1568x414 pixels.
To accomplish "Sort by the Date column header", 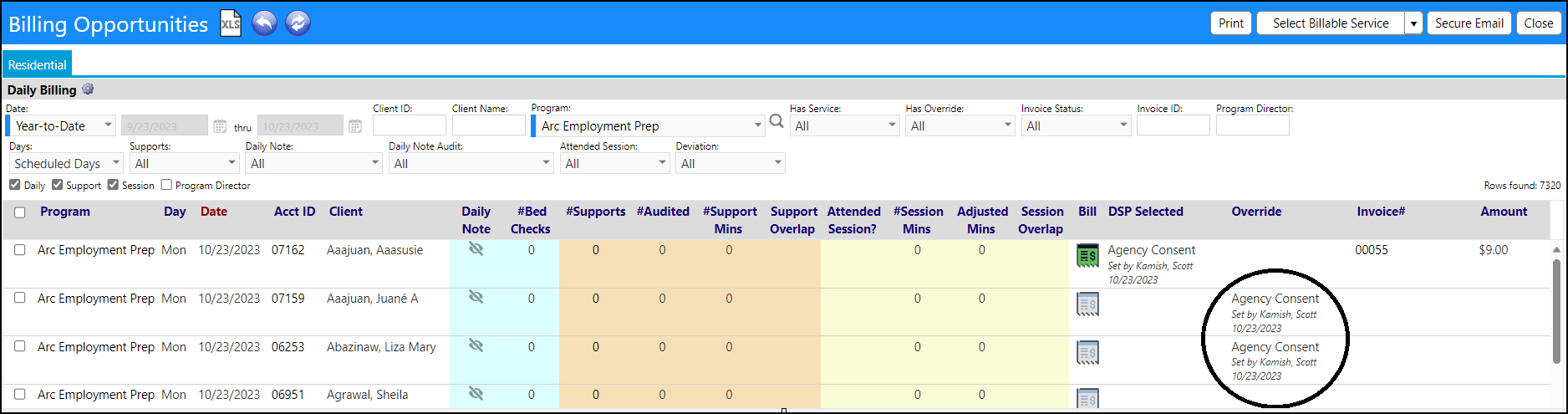I will coord(214,212).
